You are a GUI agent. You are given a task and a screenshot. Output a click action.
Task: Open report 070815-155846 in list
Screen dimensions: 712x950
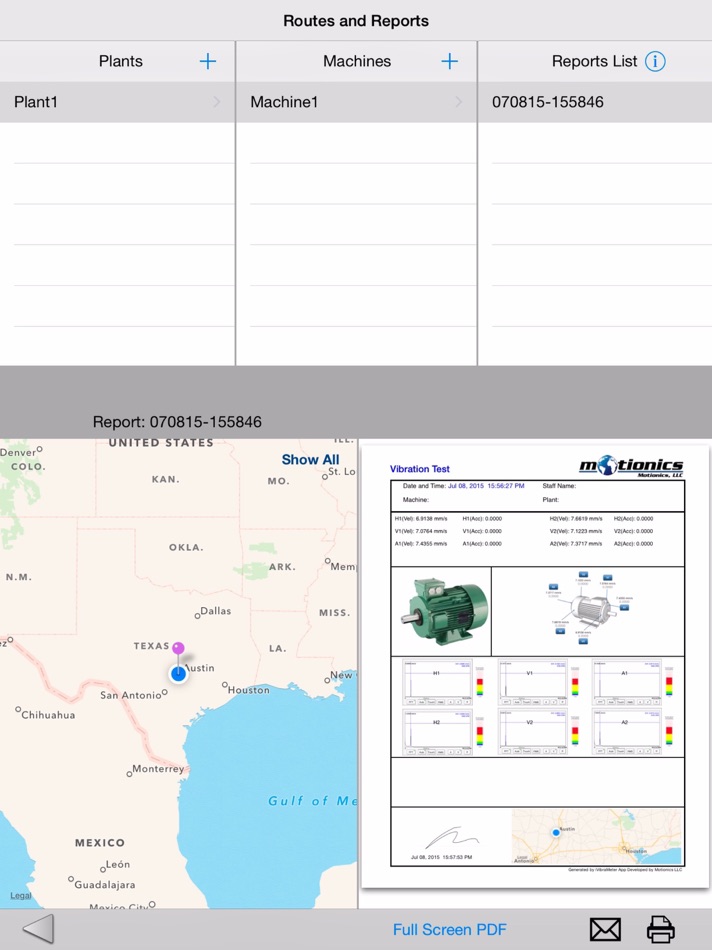(595, 102)
